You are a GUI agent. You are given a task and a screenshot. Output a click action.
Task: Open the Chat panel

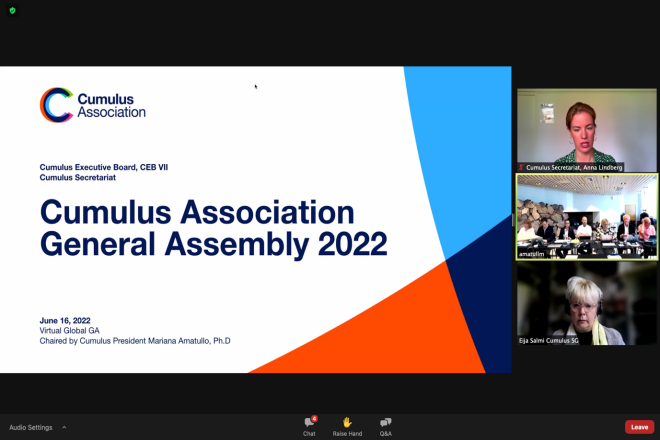pos(310,422)
